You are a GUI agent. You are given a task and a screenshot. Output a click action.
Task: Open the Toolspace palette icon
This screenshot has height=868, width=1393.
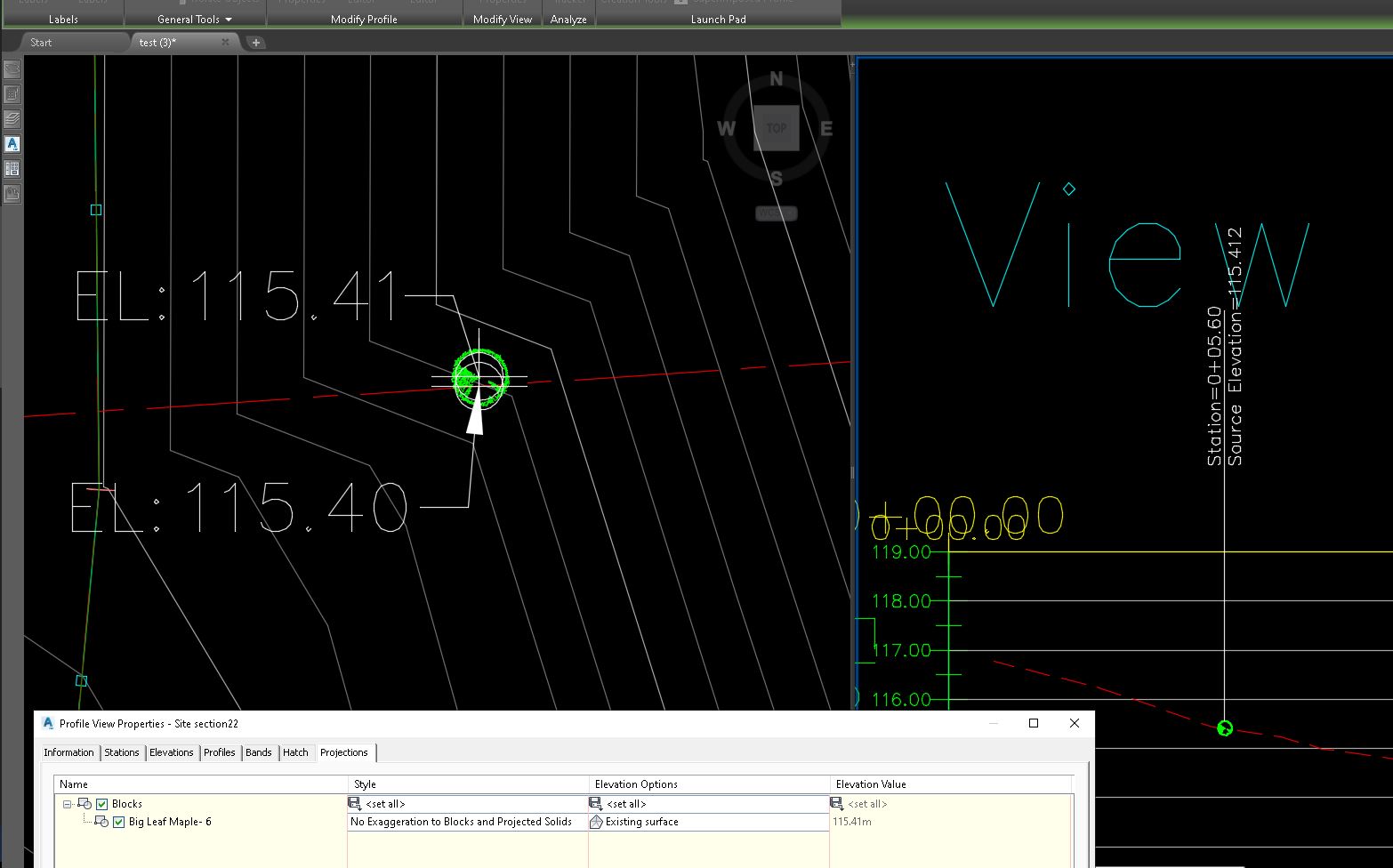(12, 68)
